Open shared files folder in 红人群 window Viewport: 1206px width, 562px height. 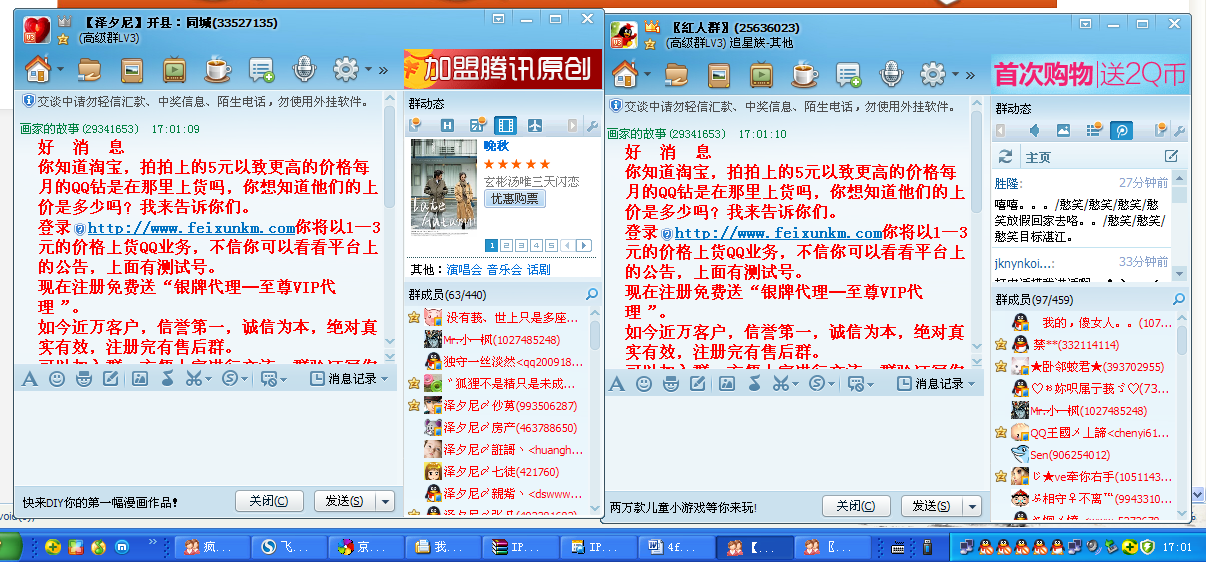pyautogui.click(x=677, y=75)
